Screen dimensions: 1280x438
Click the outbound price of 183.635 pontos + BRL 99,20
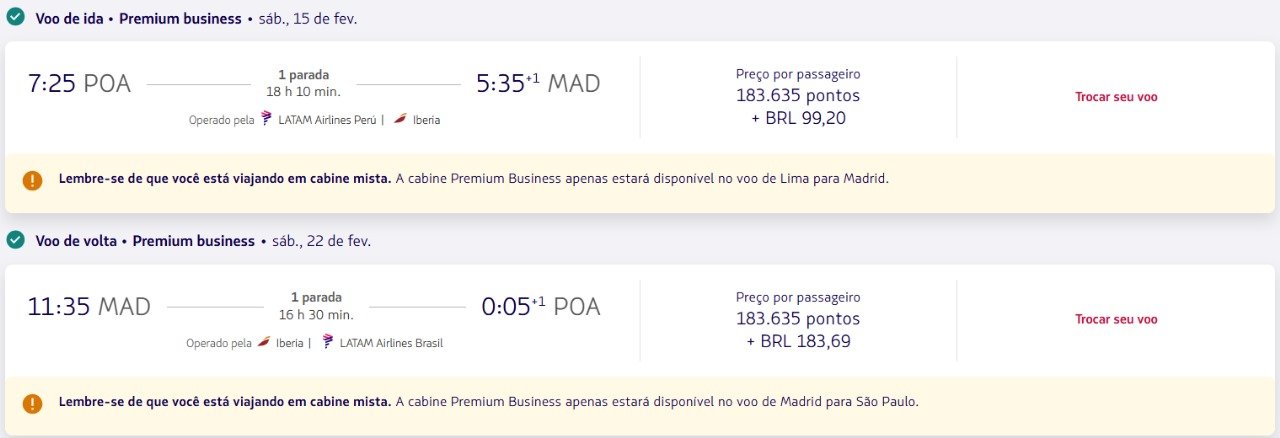798,97
